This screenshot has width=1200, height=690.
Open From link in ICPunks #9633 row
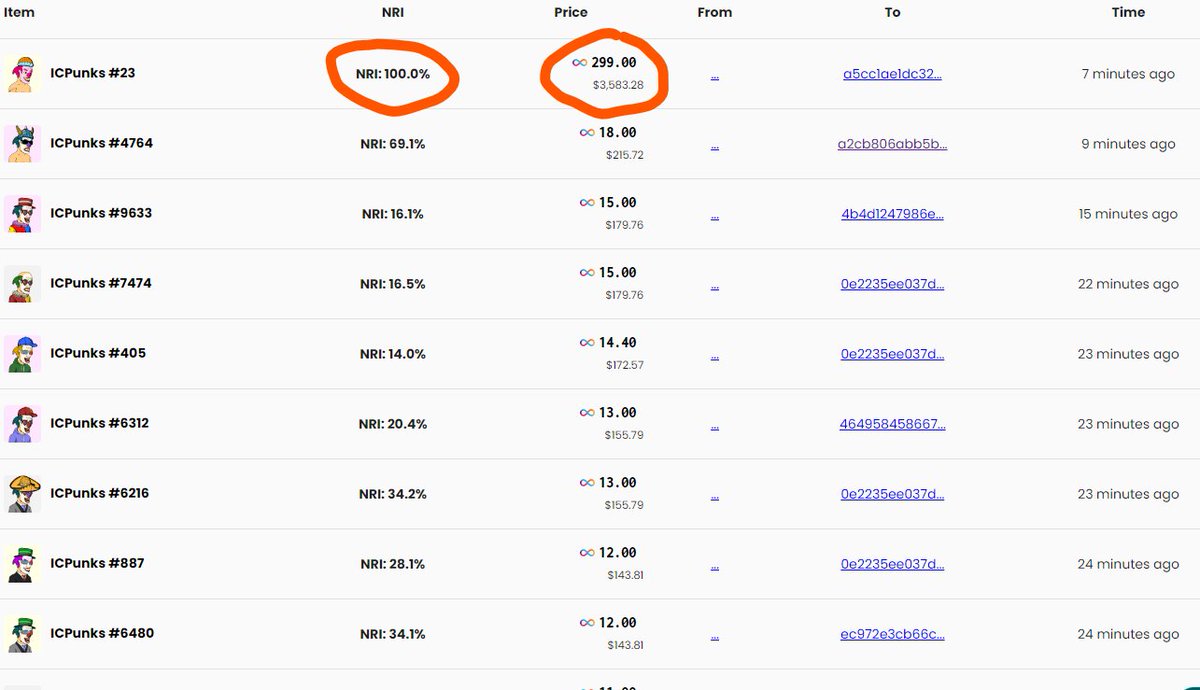coord(714,216)
